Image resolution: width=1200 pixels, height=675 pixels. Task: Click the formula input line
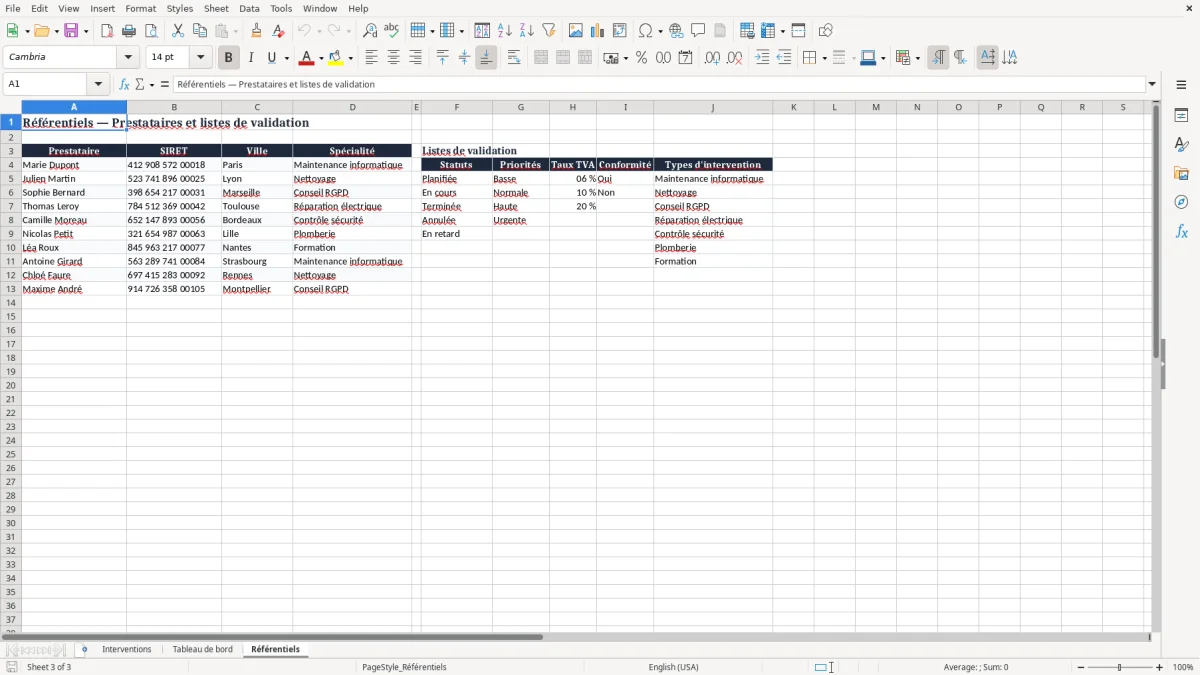pos(659,85)
